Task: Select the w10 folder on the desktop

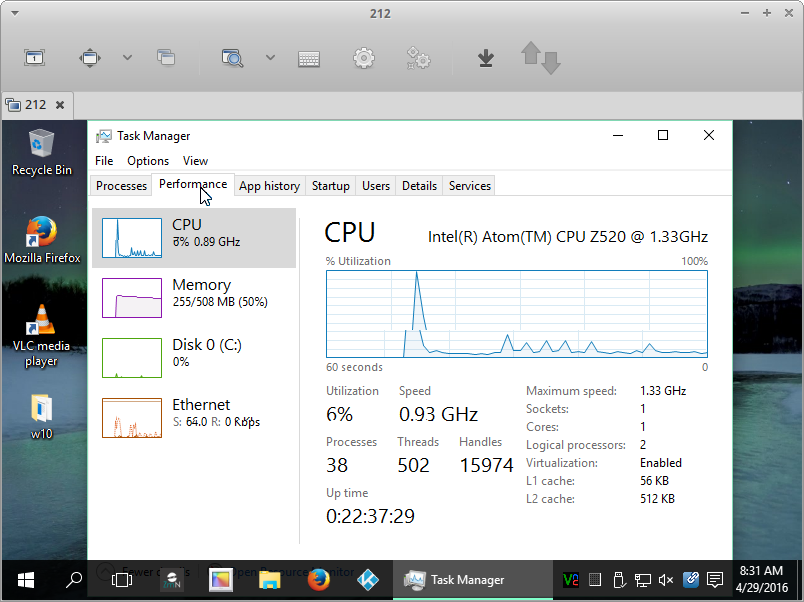Action: click(x=42, y=417)
